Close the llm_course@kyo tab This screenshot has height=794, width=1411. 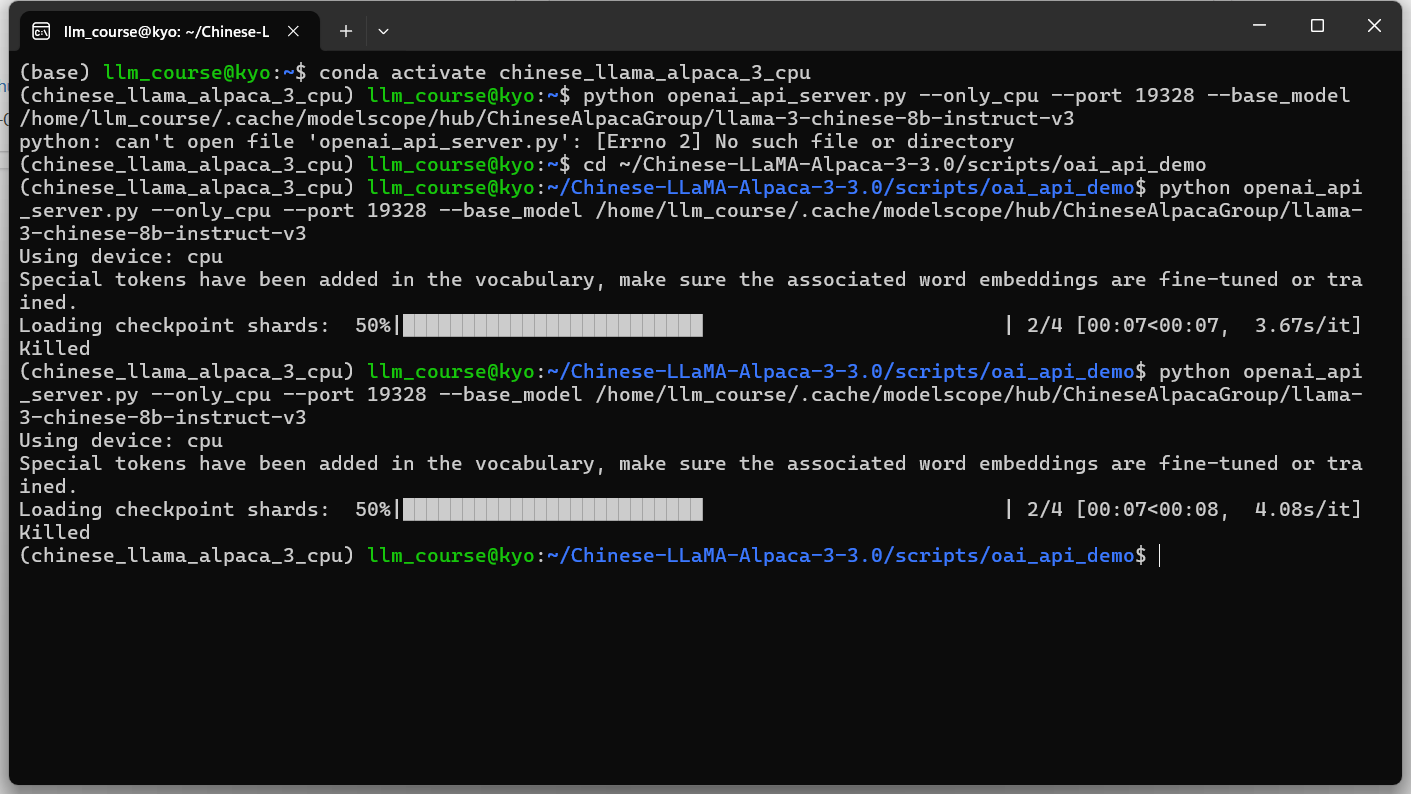coord(293,31)
